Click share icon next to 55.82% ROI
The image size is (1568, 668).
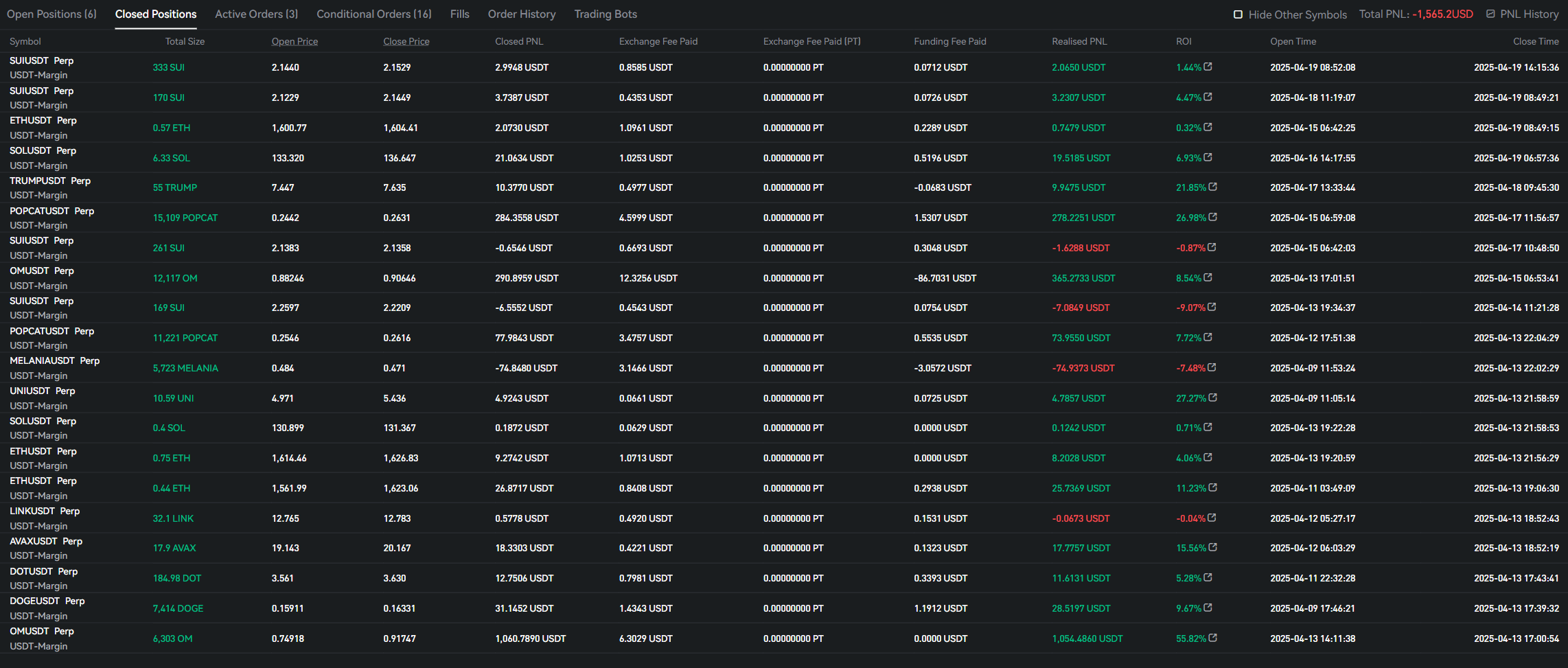[1212, 638]
